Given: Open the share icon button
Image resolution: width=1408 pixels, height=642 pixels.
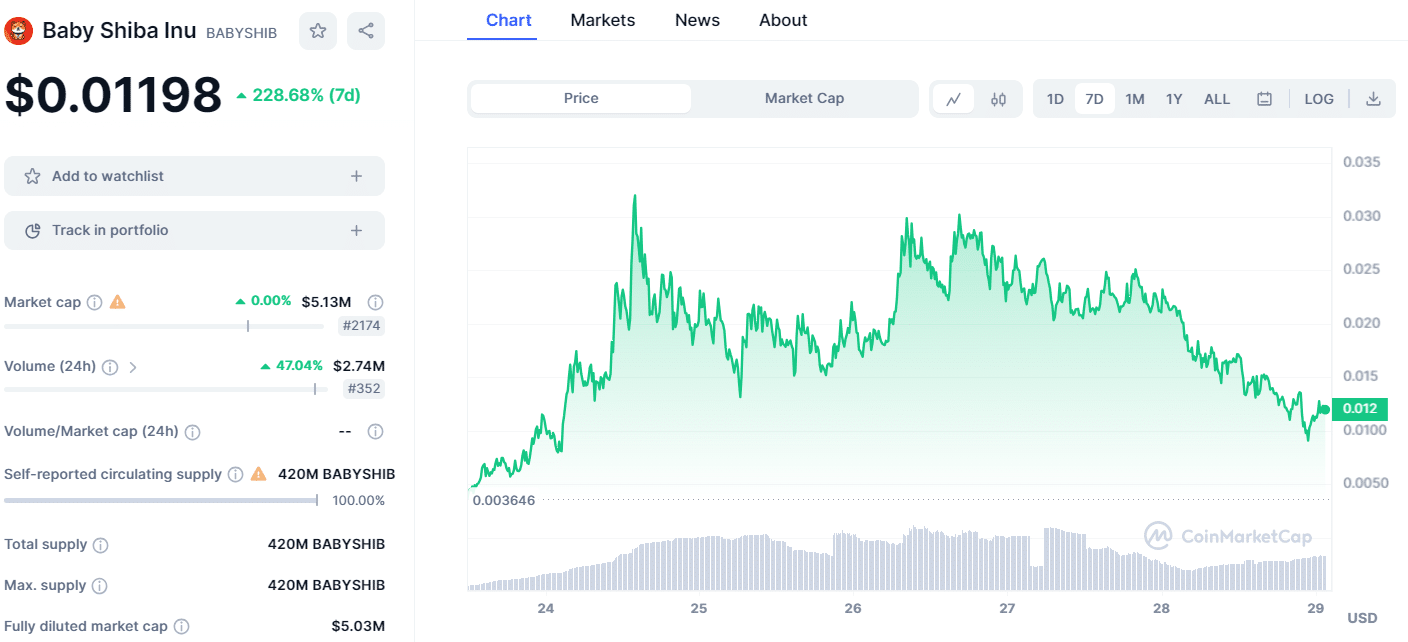Looking at the screenshot, I should coord(366,31).
